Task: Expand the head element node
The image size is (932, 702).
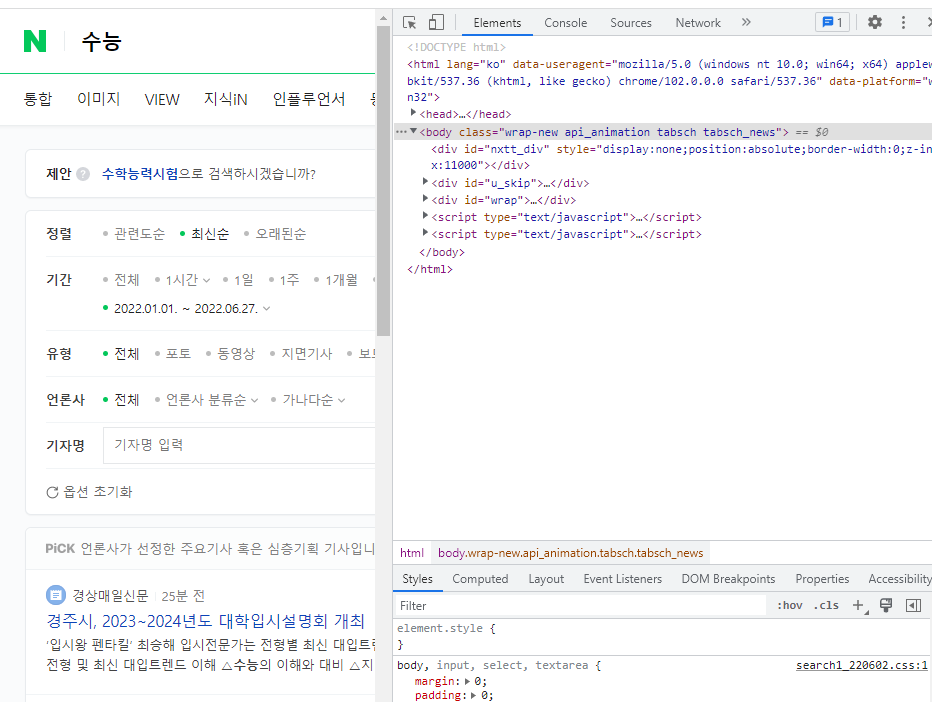Action: [x=413, y=112]
